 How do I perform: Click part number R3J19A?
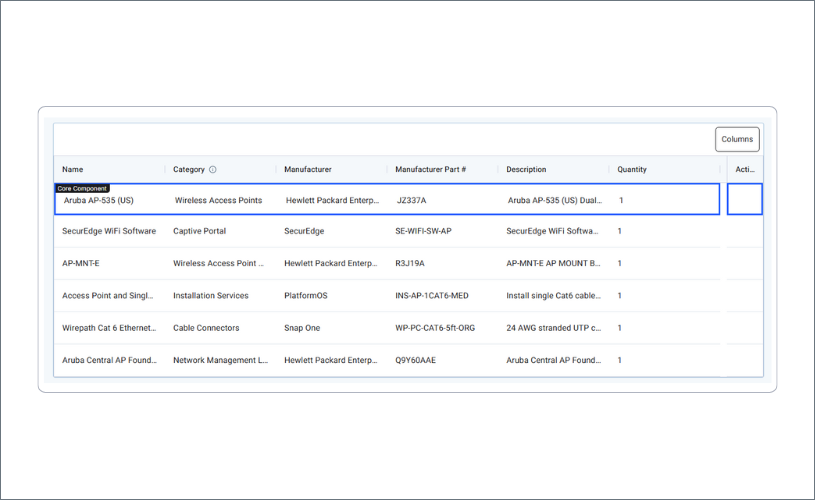[410, 263]
